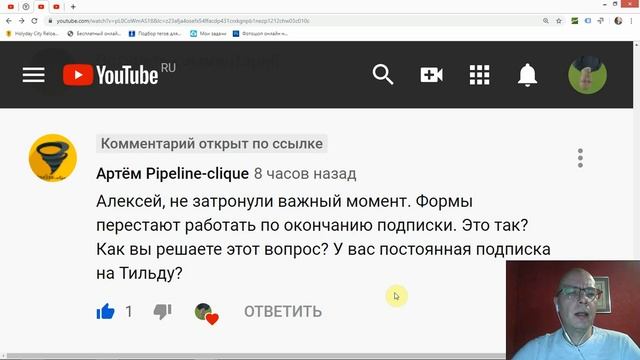Go forward with the browser forward arrow
This screenshot has width=640, height=360.
pos(22,21)
